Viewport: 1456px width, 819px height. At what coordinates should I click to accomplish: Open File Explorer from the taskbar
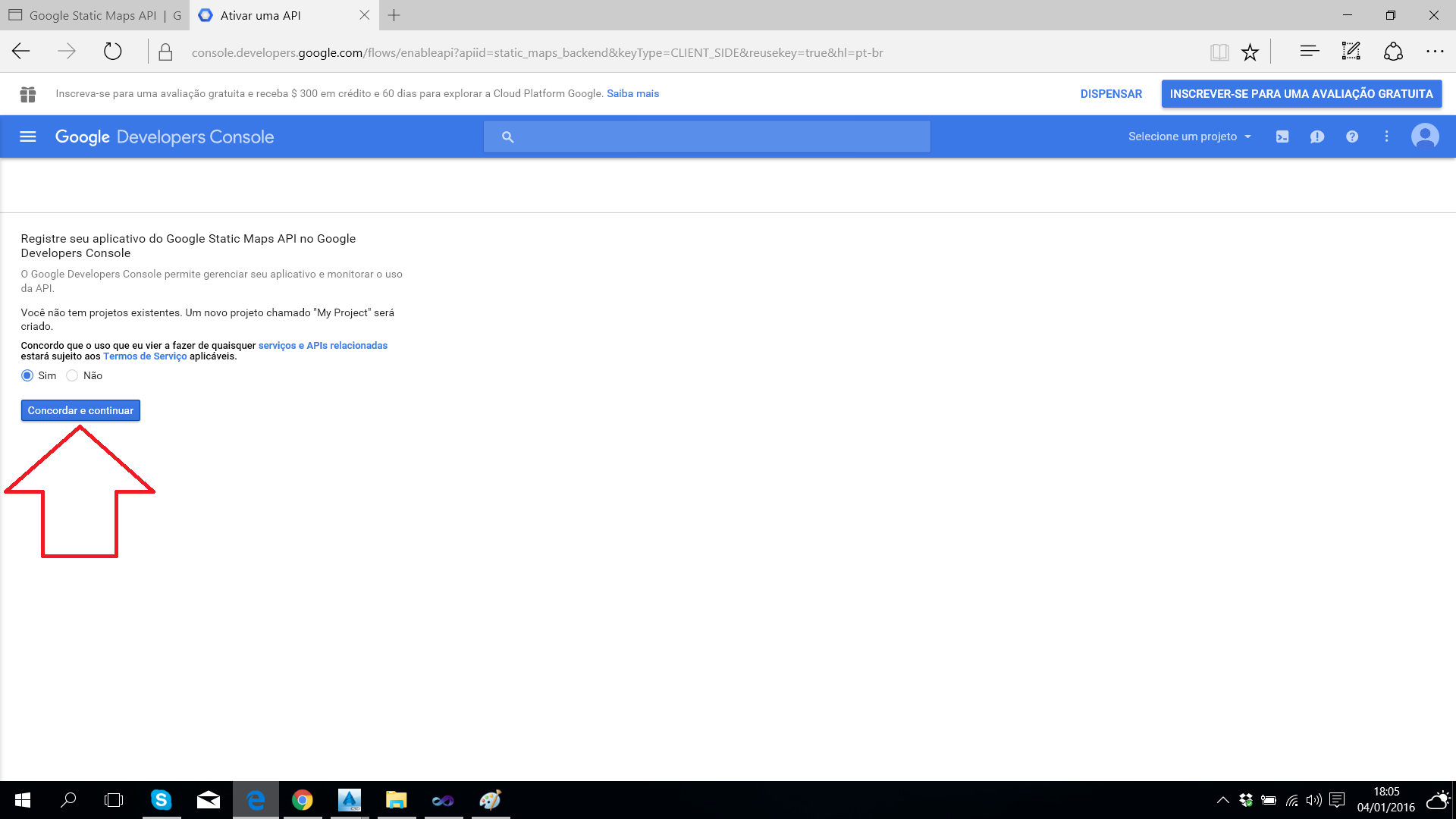[396, 800]
